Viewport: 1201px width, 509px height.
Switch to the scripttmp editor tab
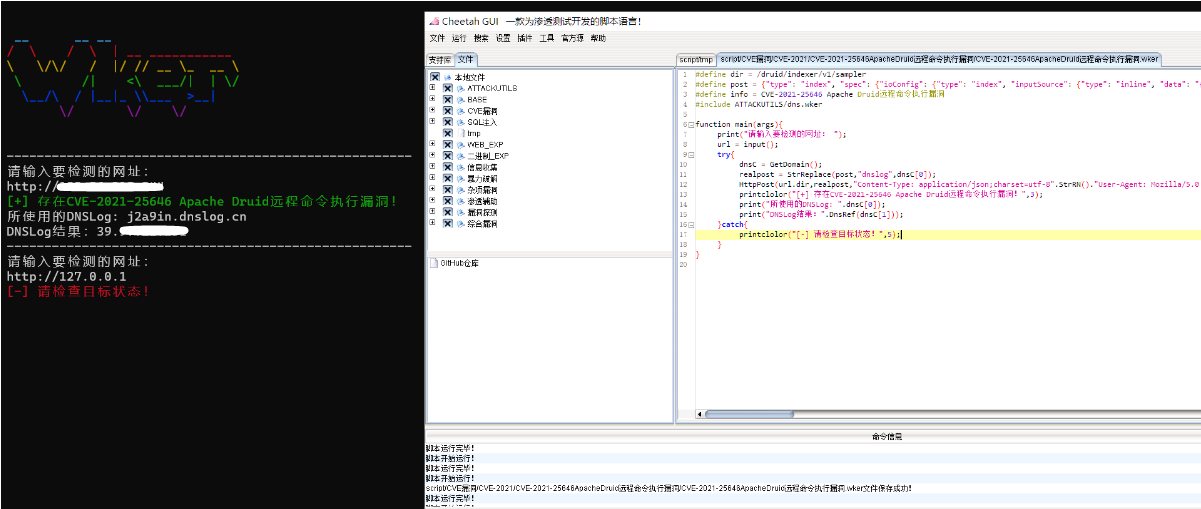[697, 60]
